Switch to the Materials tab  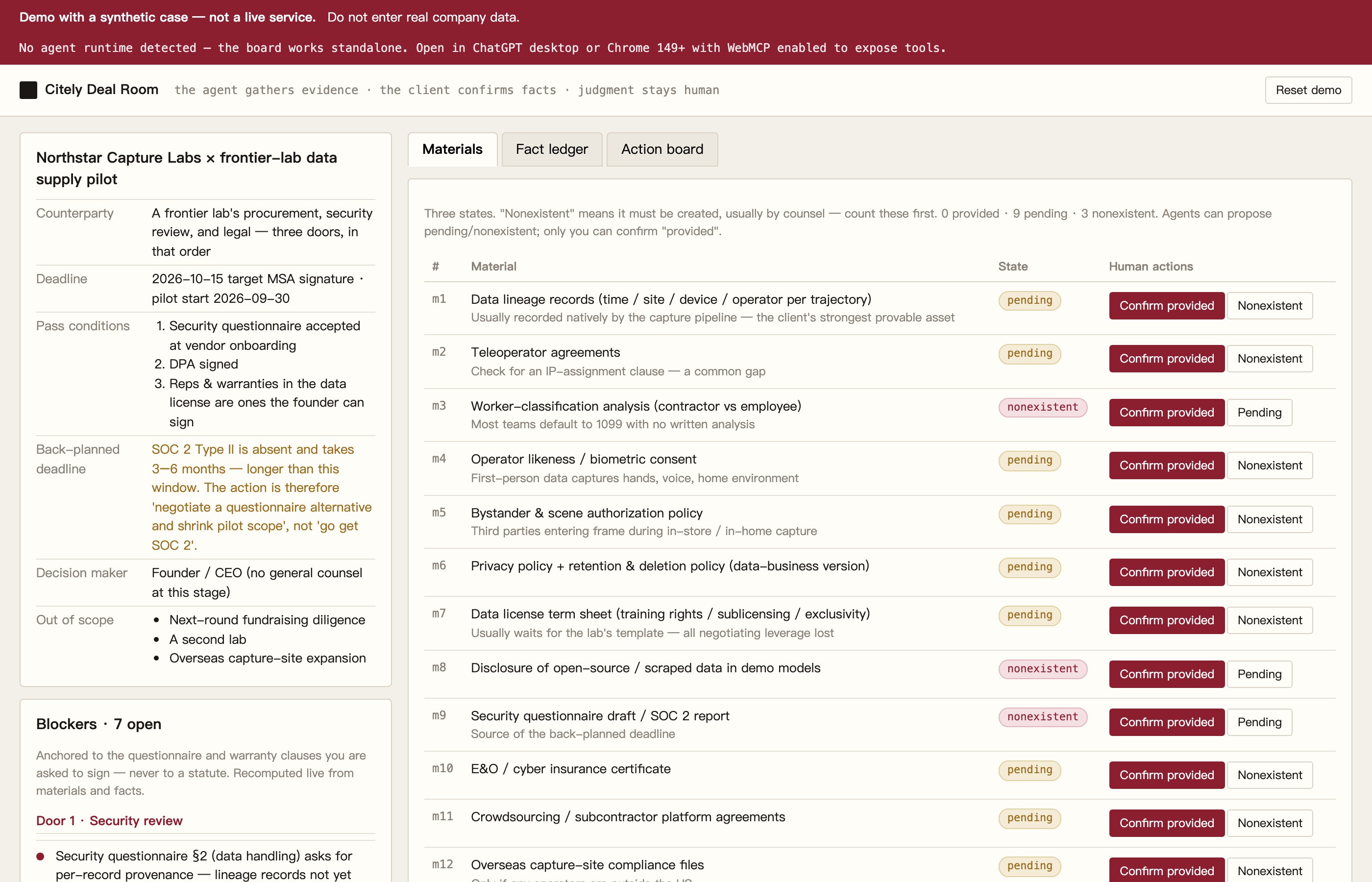point(452,149)
